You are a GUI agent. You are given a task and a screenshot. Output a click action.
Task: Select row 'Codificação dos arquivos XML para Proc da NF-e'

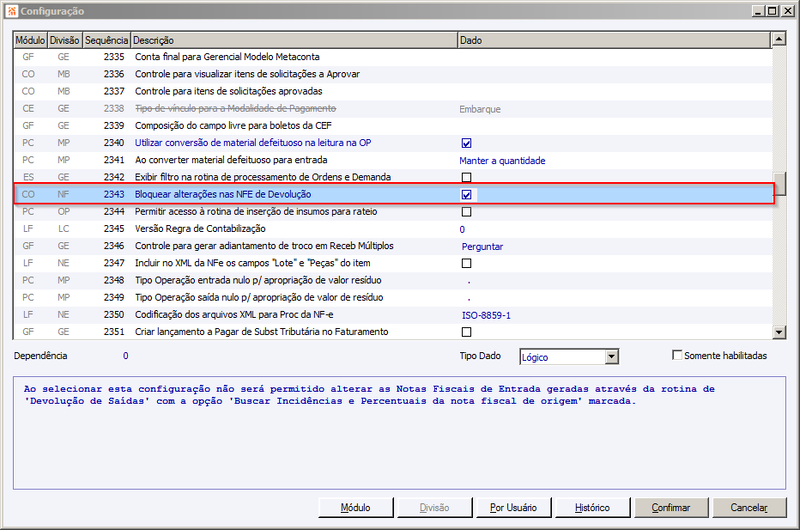pos(392,315)
